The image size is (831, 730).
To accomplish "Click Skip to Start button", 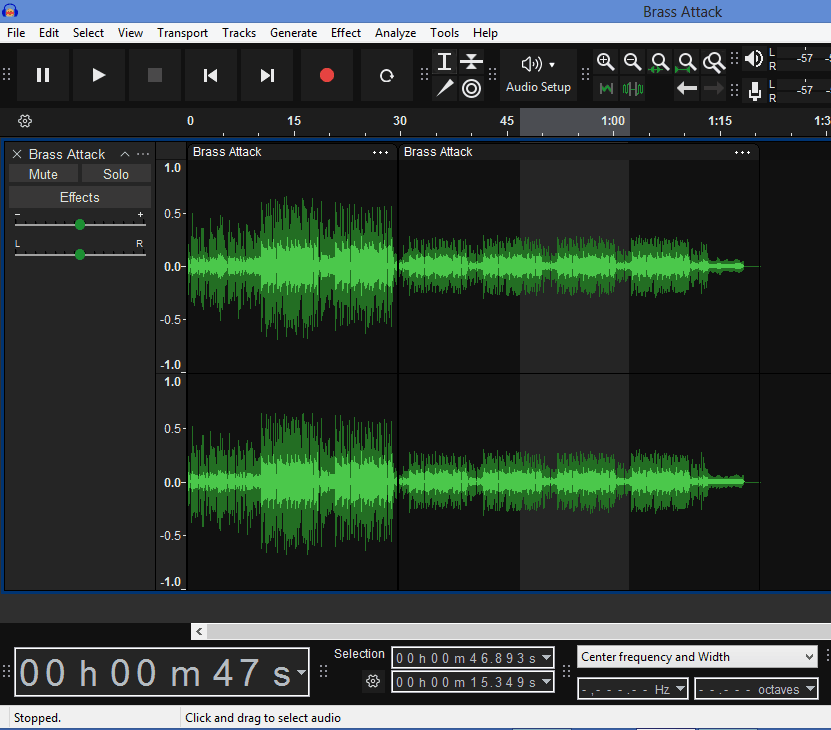I will (211, 75).
